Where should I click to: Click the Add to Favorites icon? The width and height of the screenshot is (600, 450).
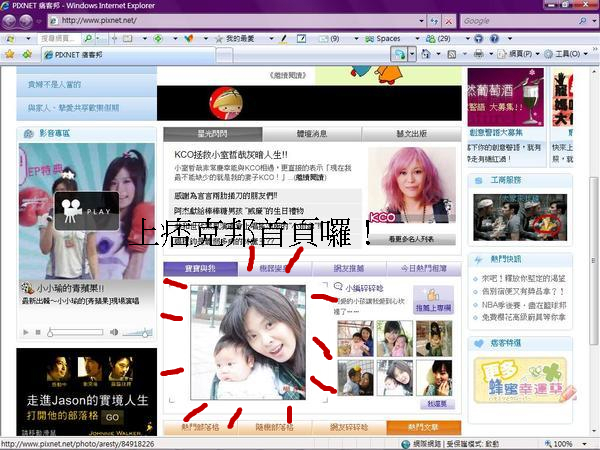click(x=27, y=54)
